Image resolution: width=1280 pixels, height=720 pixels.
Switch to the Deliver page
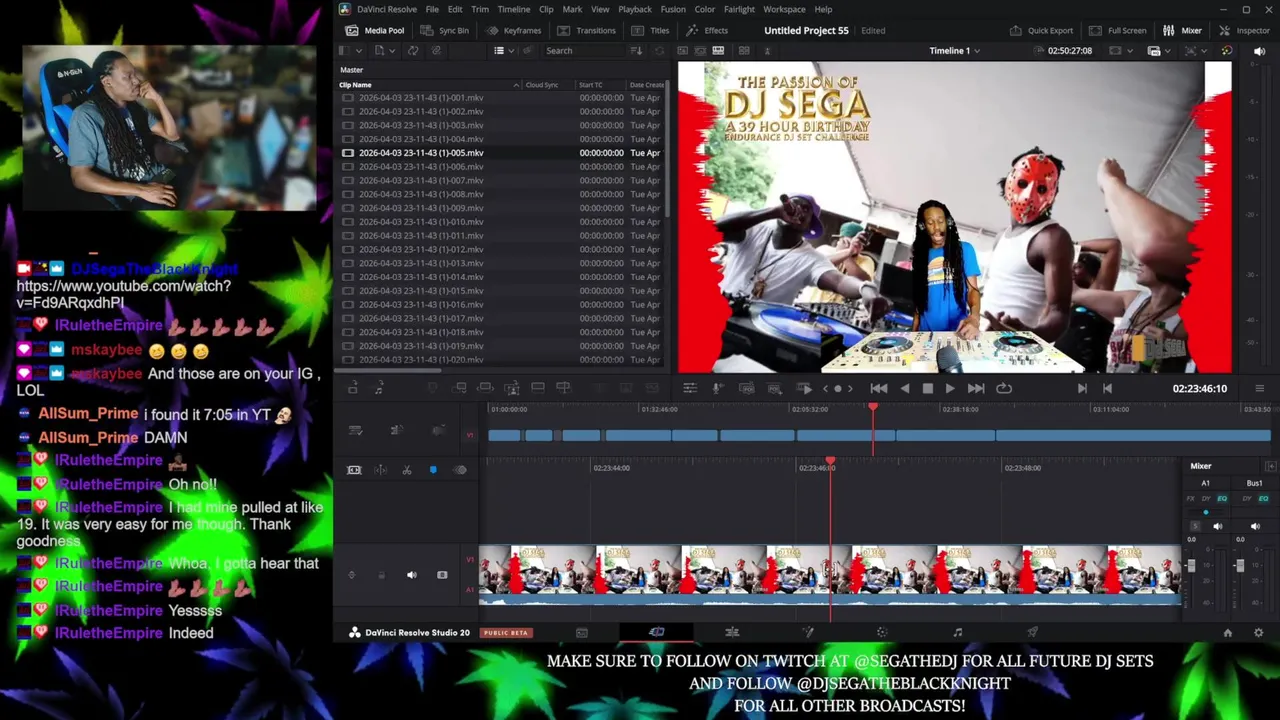(x=1032, y=632)
